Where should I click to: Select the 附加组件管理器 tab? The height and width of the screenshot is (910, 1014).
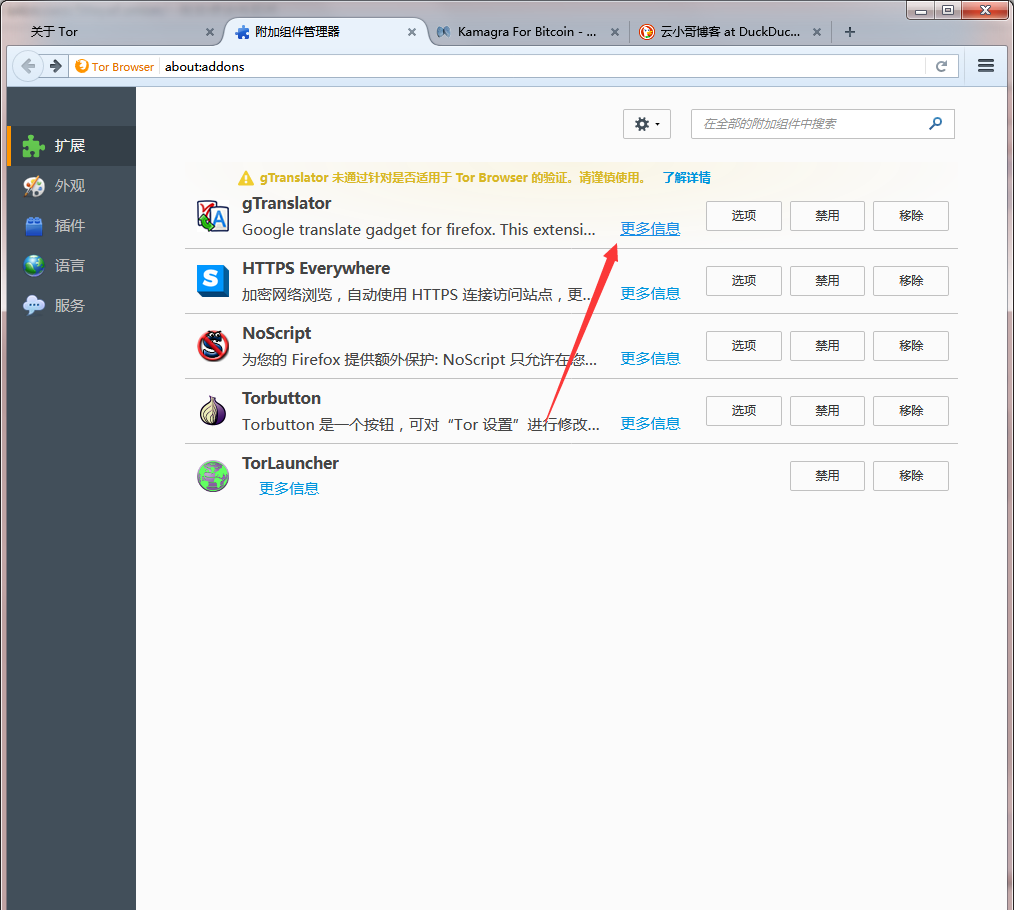tap(323, 32)
